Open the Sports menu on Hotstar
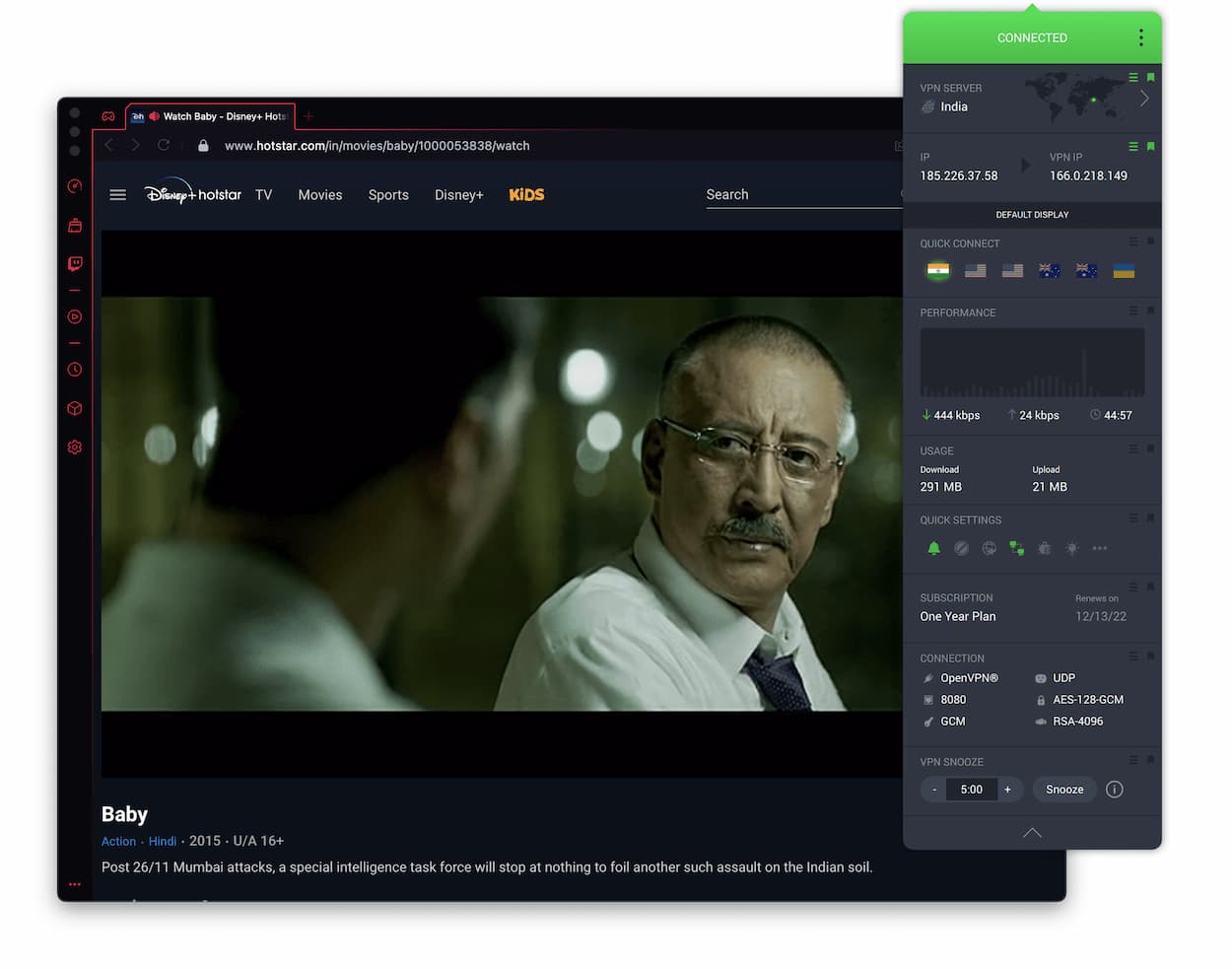1232x969 pixels. click(x=388, y=194)
